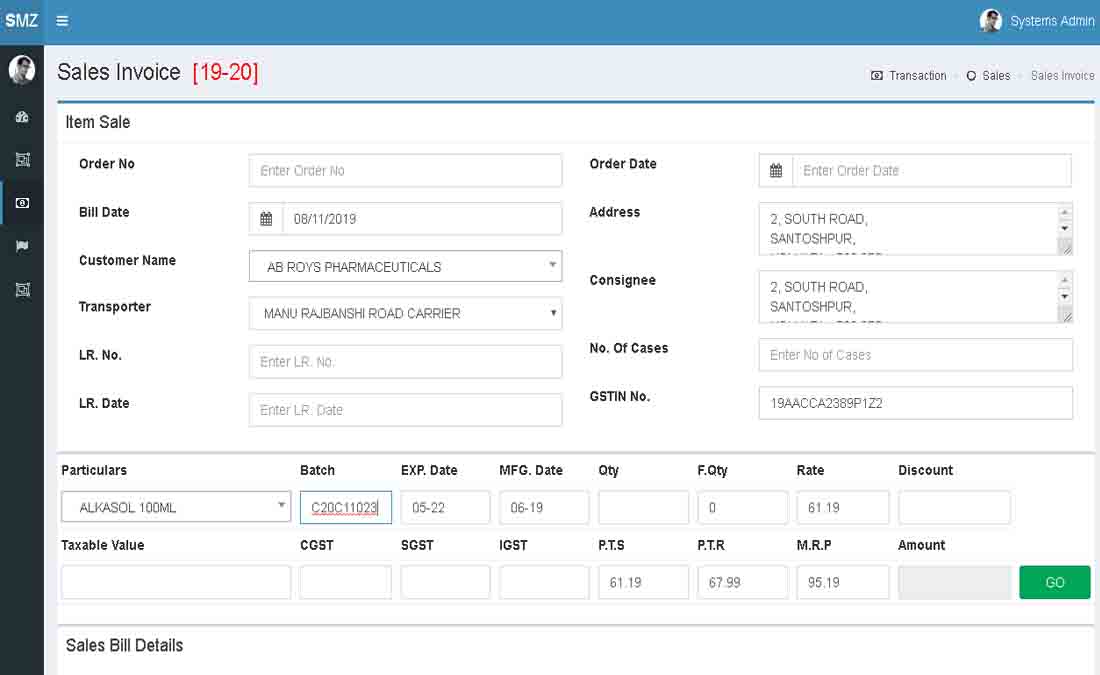Click the SMZ logo

coord(20,20)
